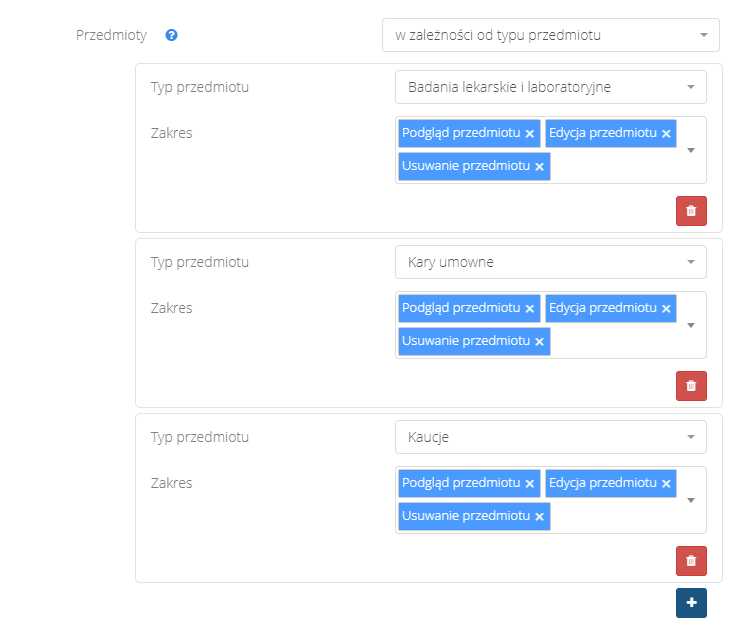740x638 pixels.
Task: Remove Podgląd przedmiotu tag from Kaucje
Action: click(530, 483)
